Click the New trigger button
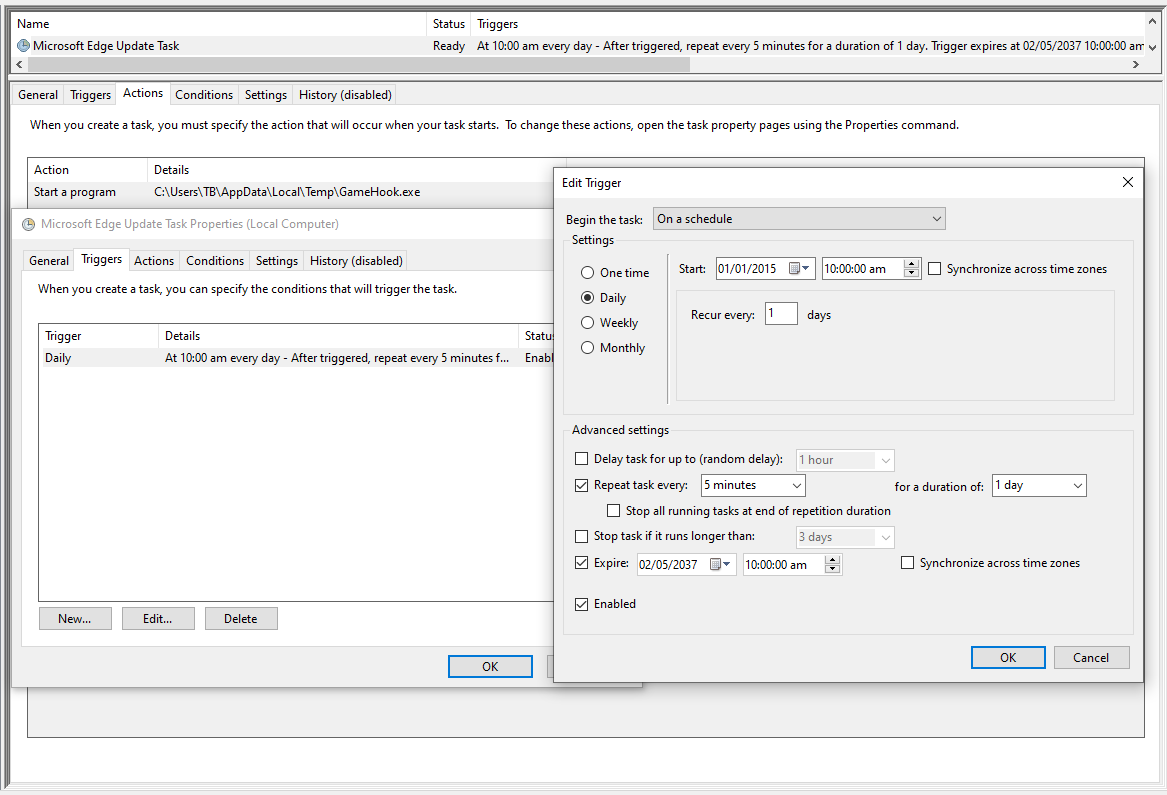Screen dimensions: 1167x795 (75, 618)
